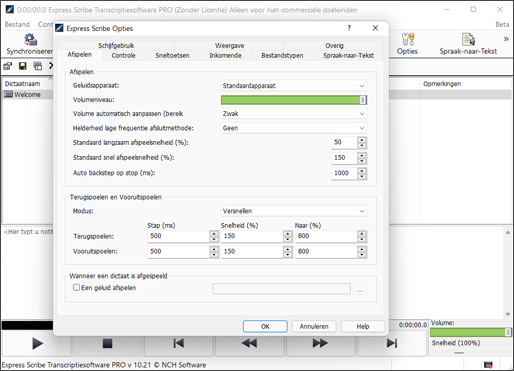Click the first small toolbar icon left of save

tap(8, 66)
